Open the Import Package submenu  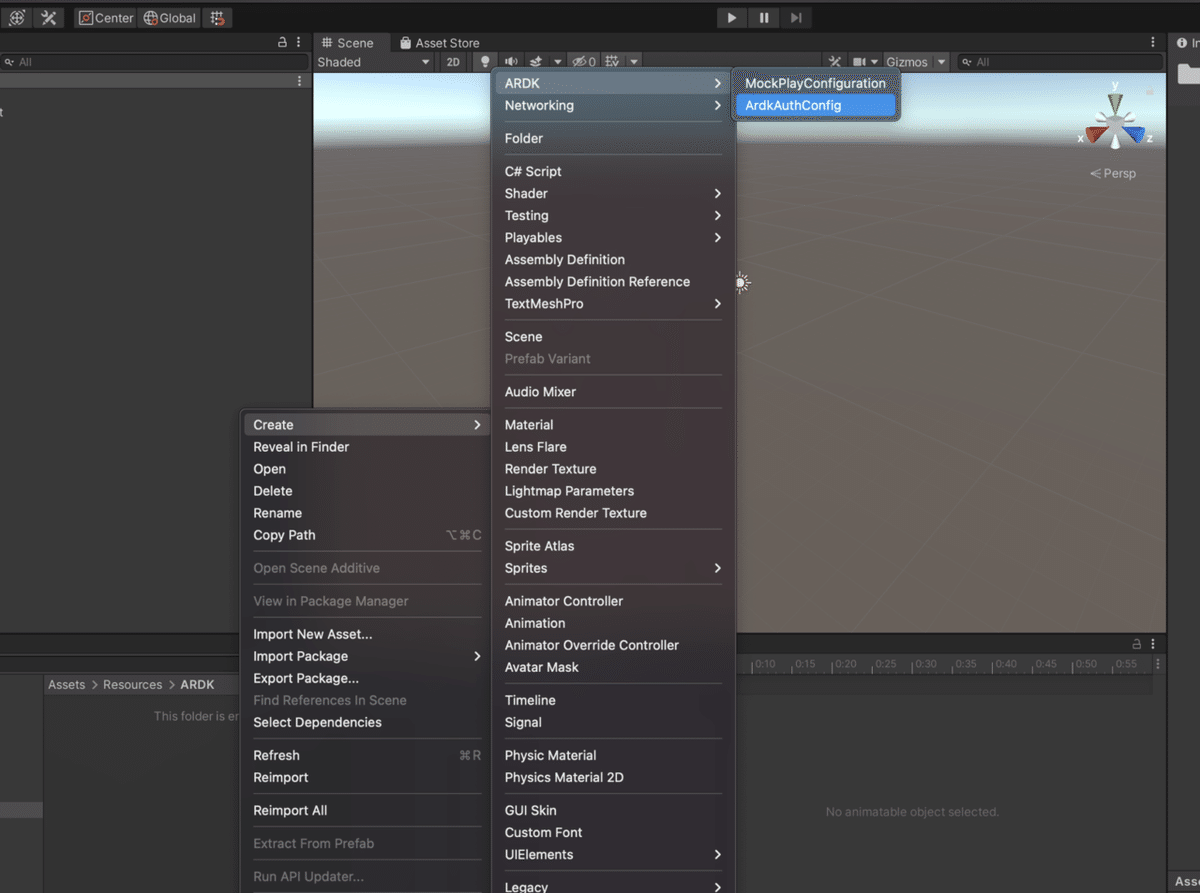coord(366,656)
